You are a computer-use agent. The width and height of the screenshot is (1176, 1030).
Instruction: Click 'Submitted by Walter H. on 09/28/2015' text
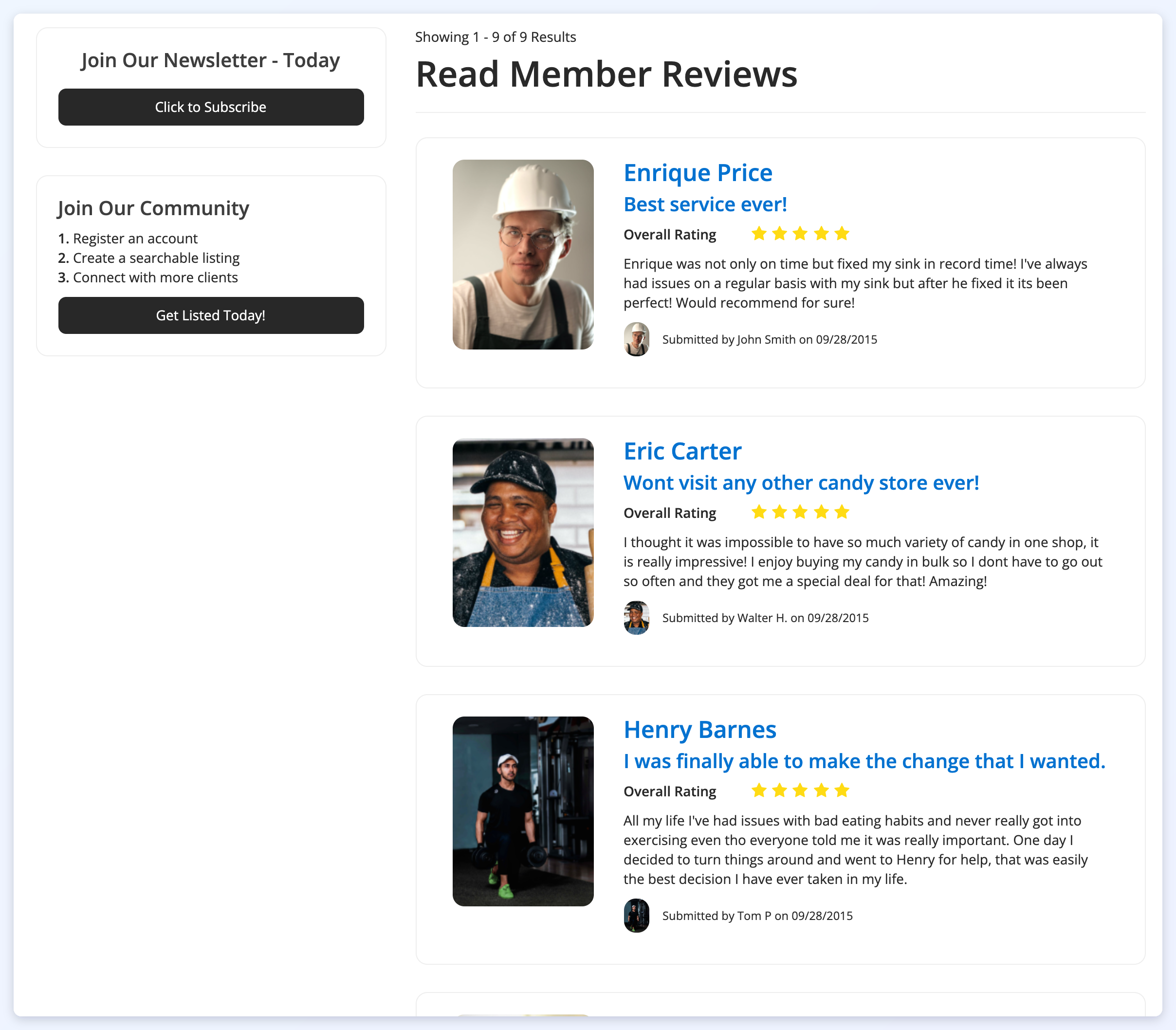pos(765,618)
